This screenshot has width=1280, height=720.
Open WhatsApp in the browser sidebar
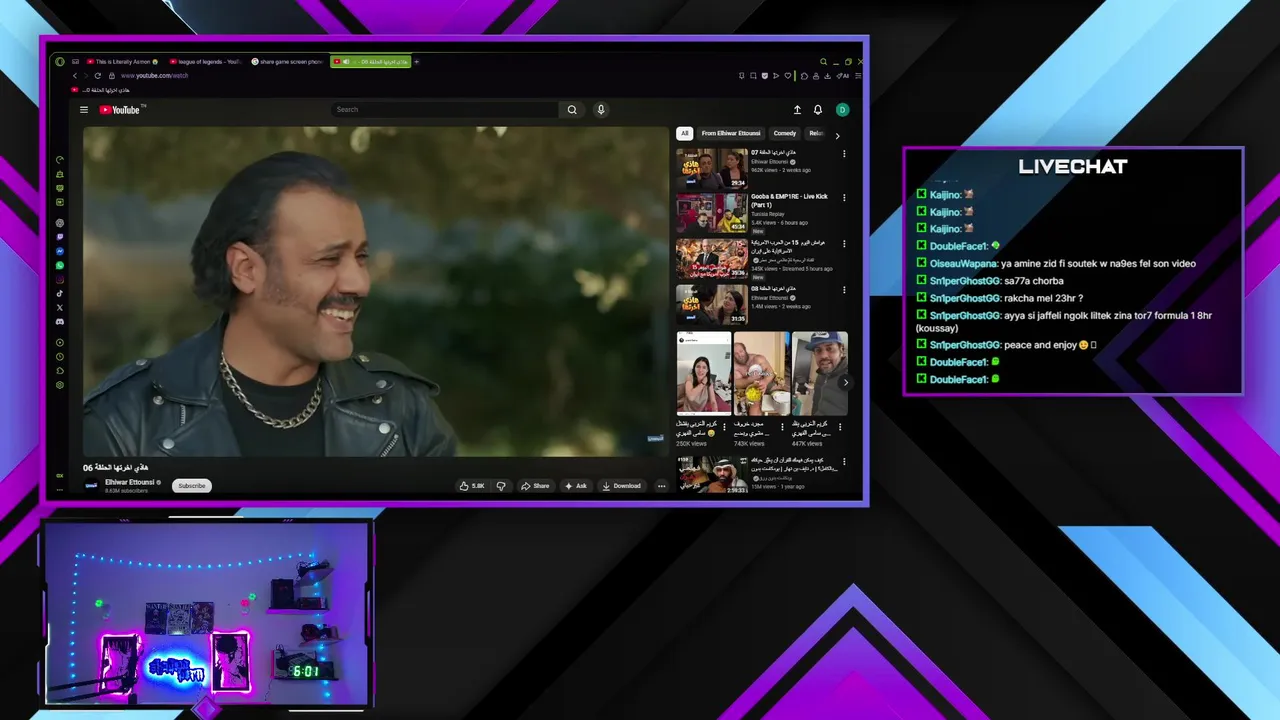tap(60, 265)
